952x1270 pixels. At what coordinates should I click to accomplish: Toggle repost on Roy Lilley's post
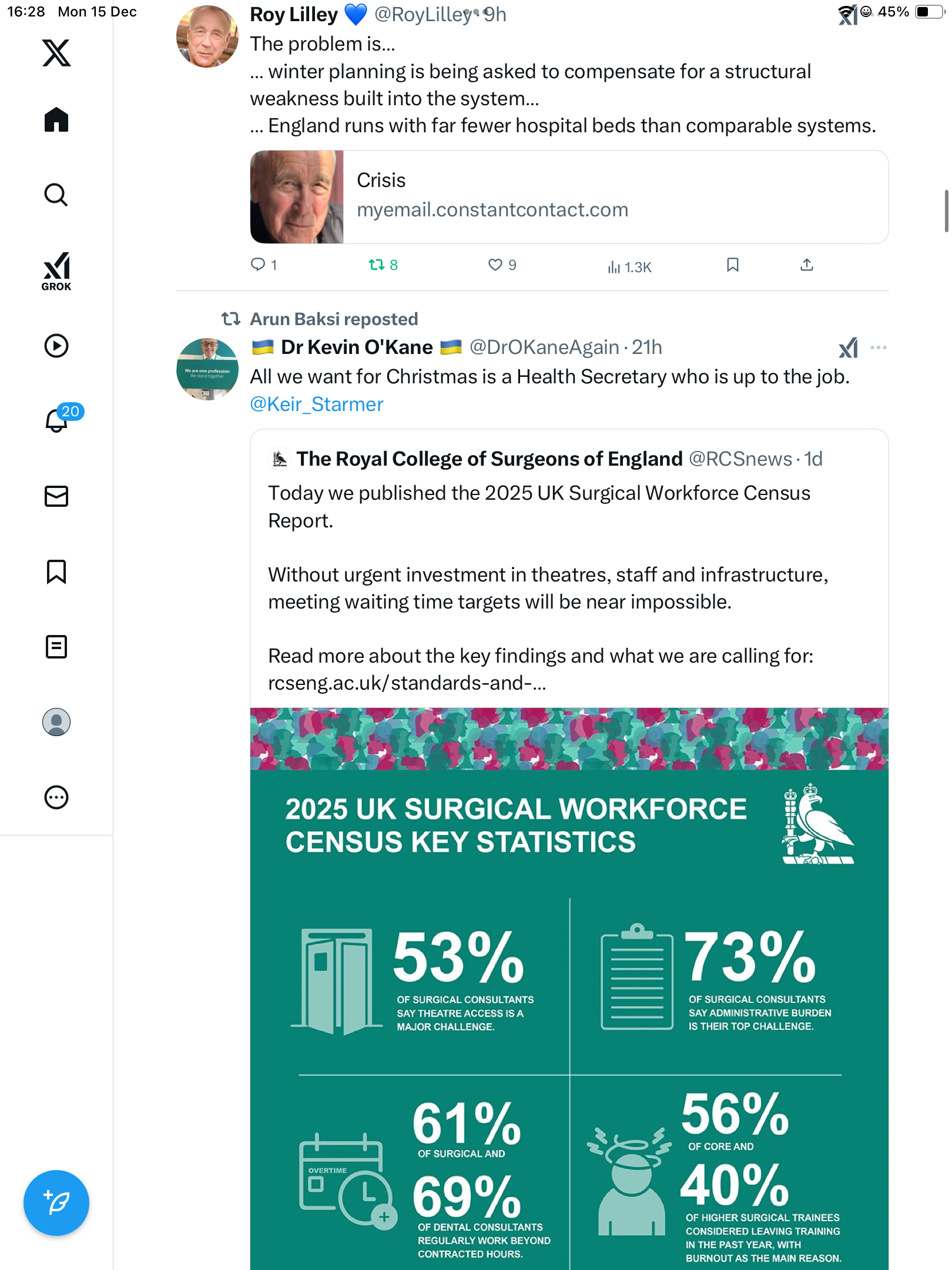click(x=377, y=265)
